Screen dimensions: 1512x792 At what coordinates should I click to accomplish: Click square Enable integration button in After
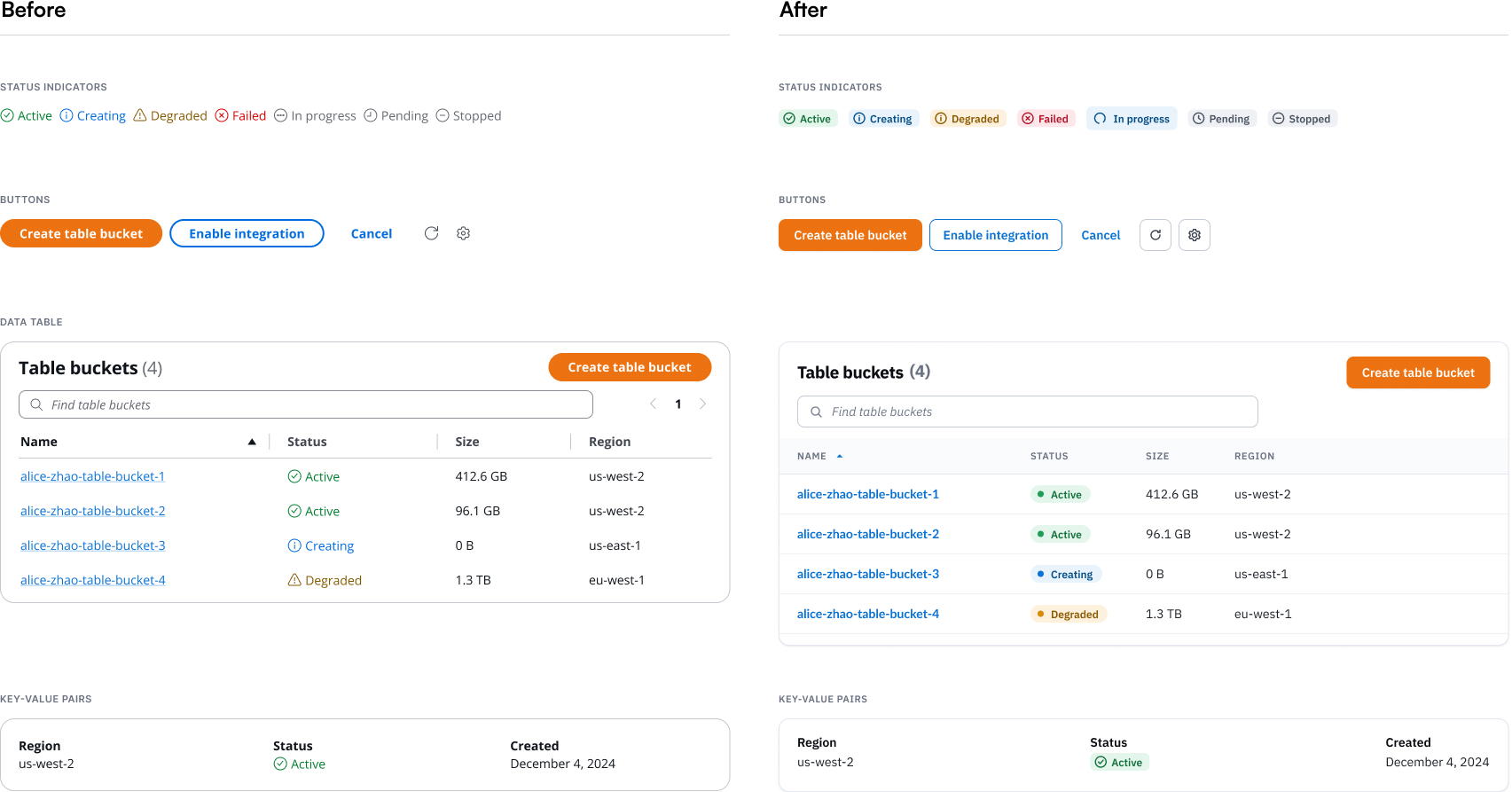pos(996,235)
